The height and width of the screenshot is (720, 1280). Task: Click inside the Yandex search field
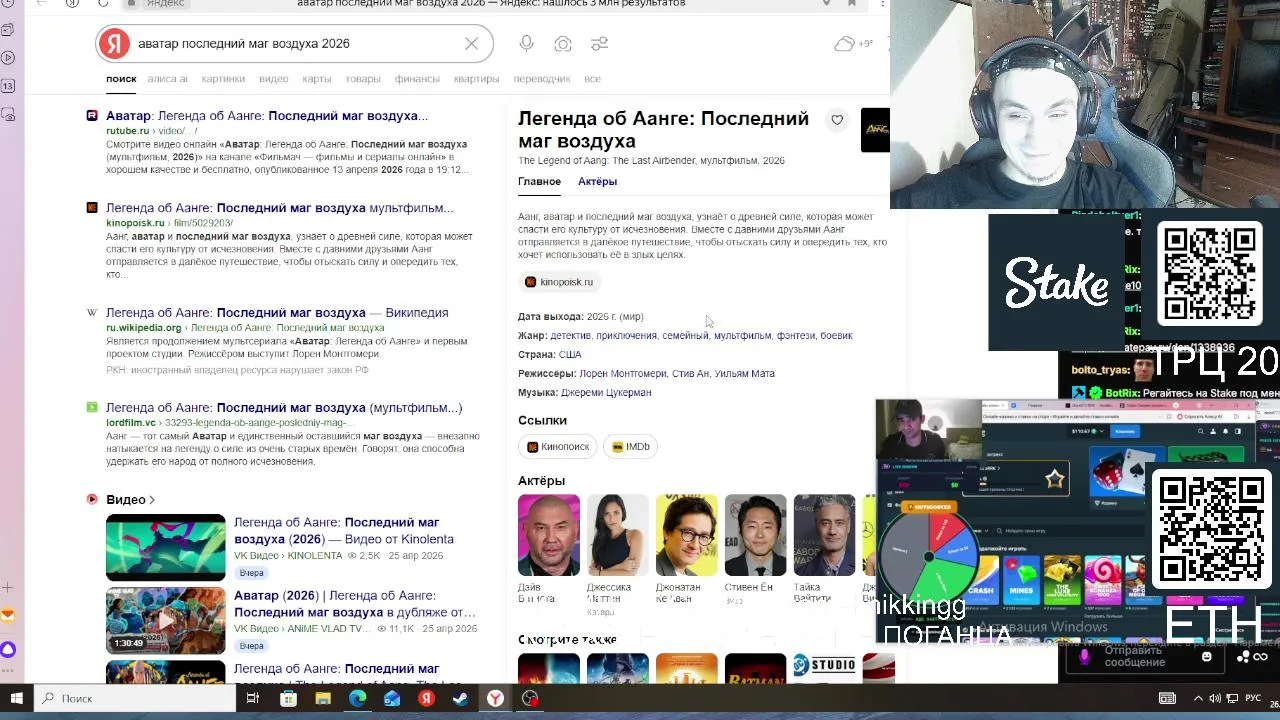[x=295, y=44]
